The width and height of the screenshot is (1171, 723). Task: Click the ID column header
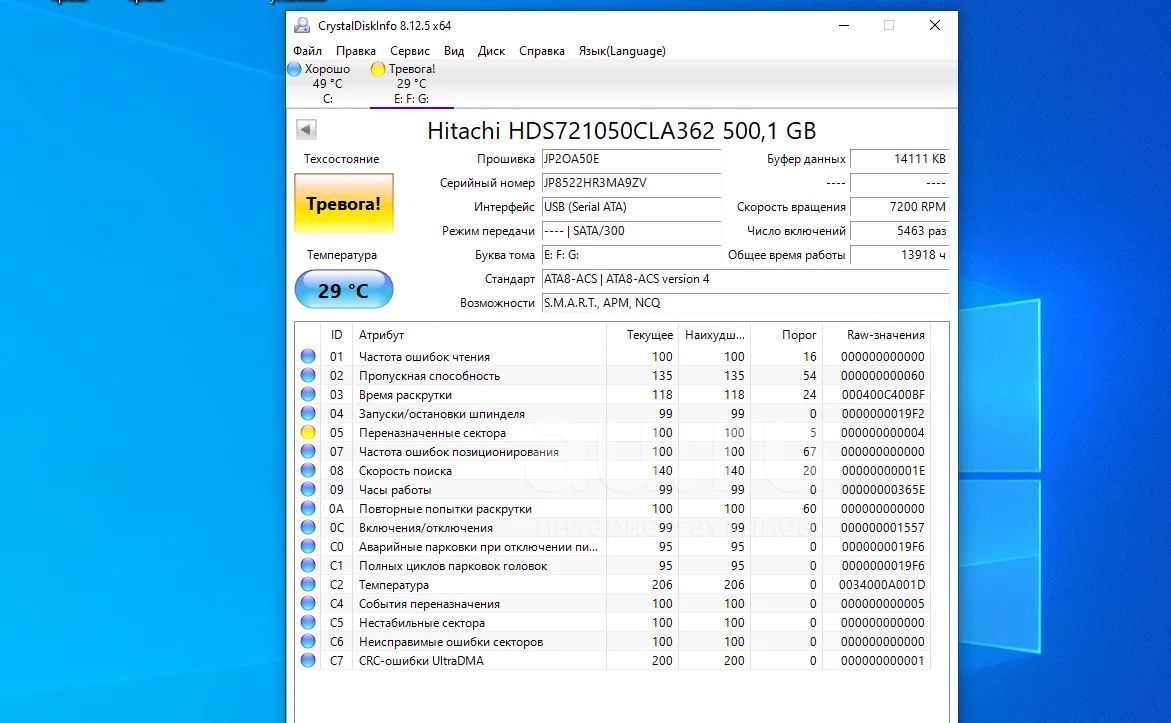click(x=336, y=335)
